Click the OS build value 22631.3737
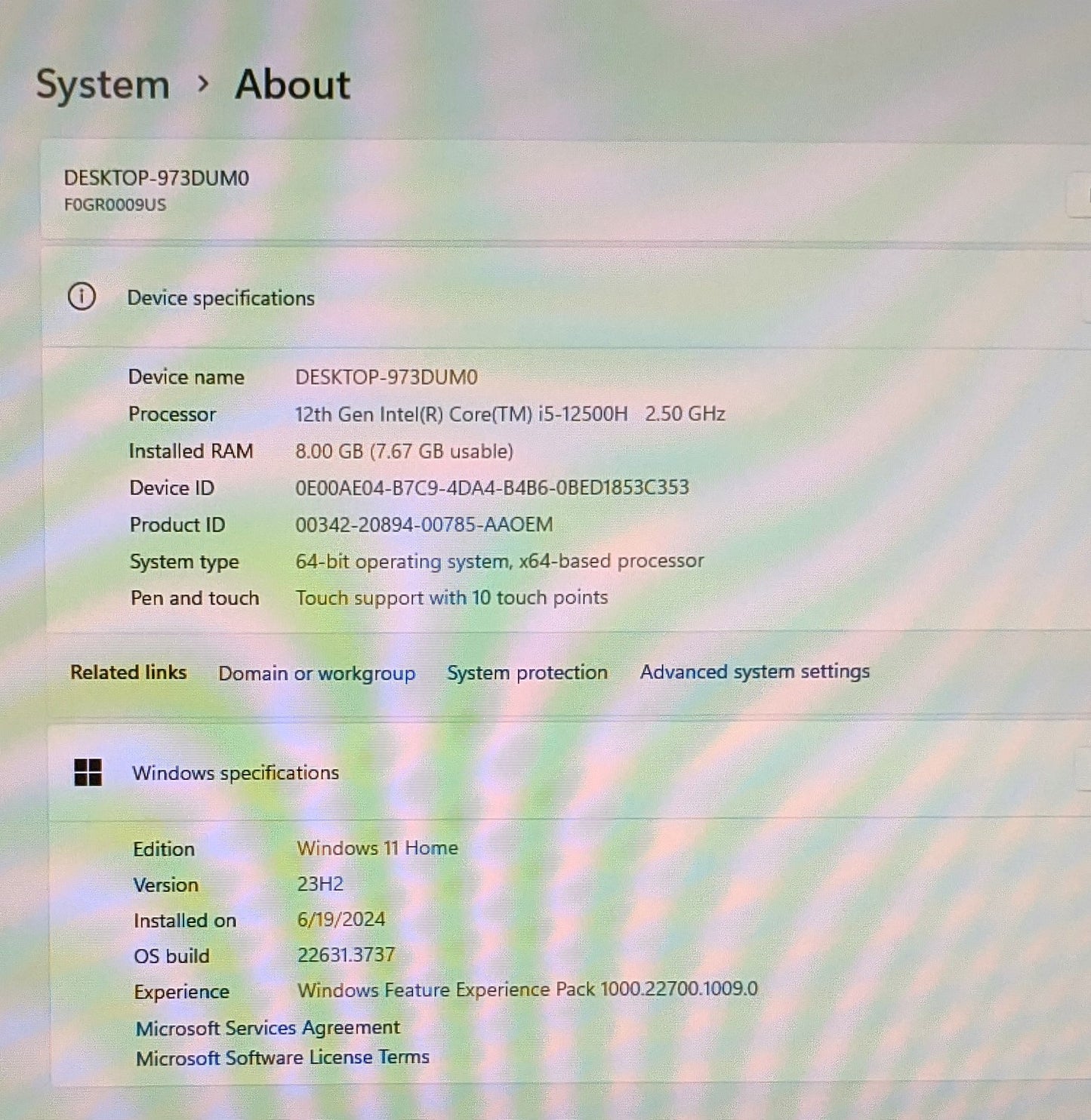 (x=347, y=955)
